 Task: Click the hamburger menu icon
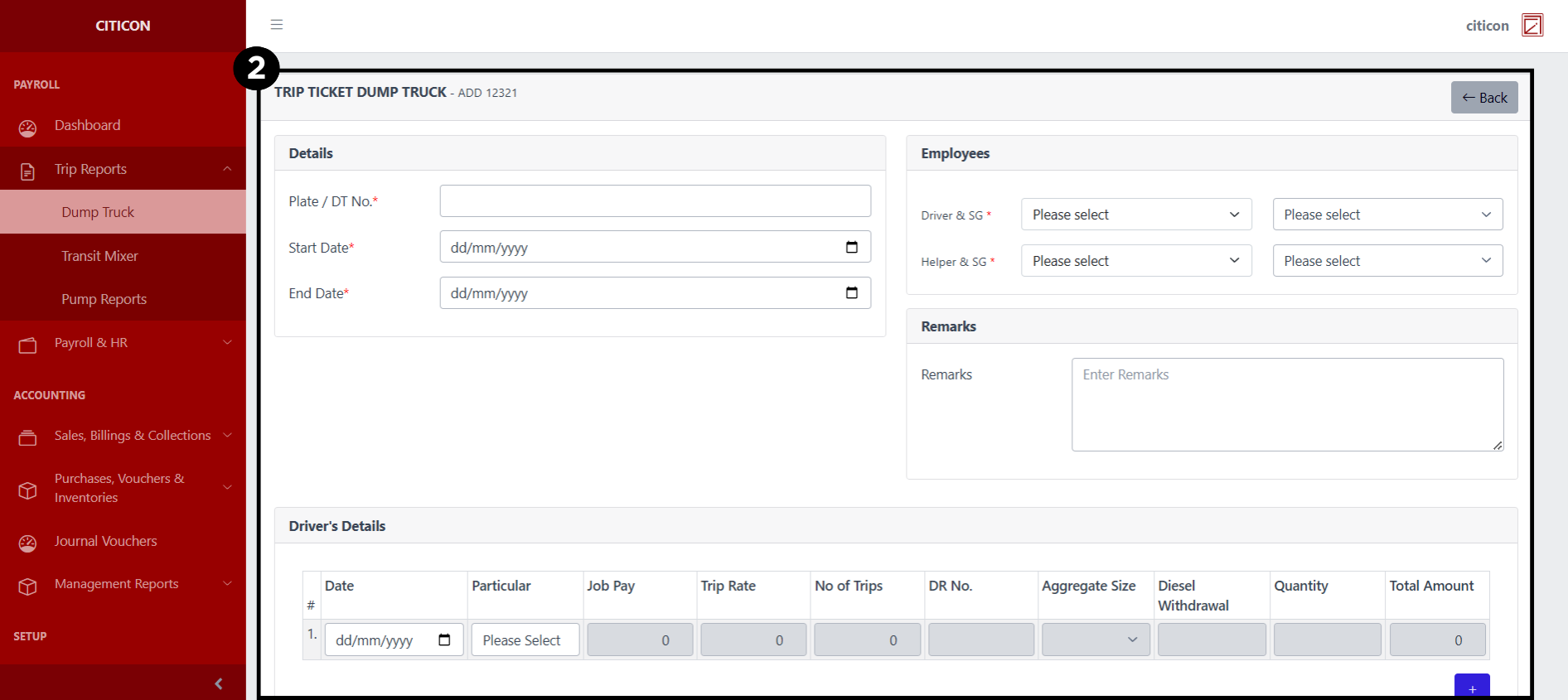click(277, 25)
